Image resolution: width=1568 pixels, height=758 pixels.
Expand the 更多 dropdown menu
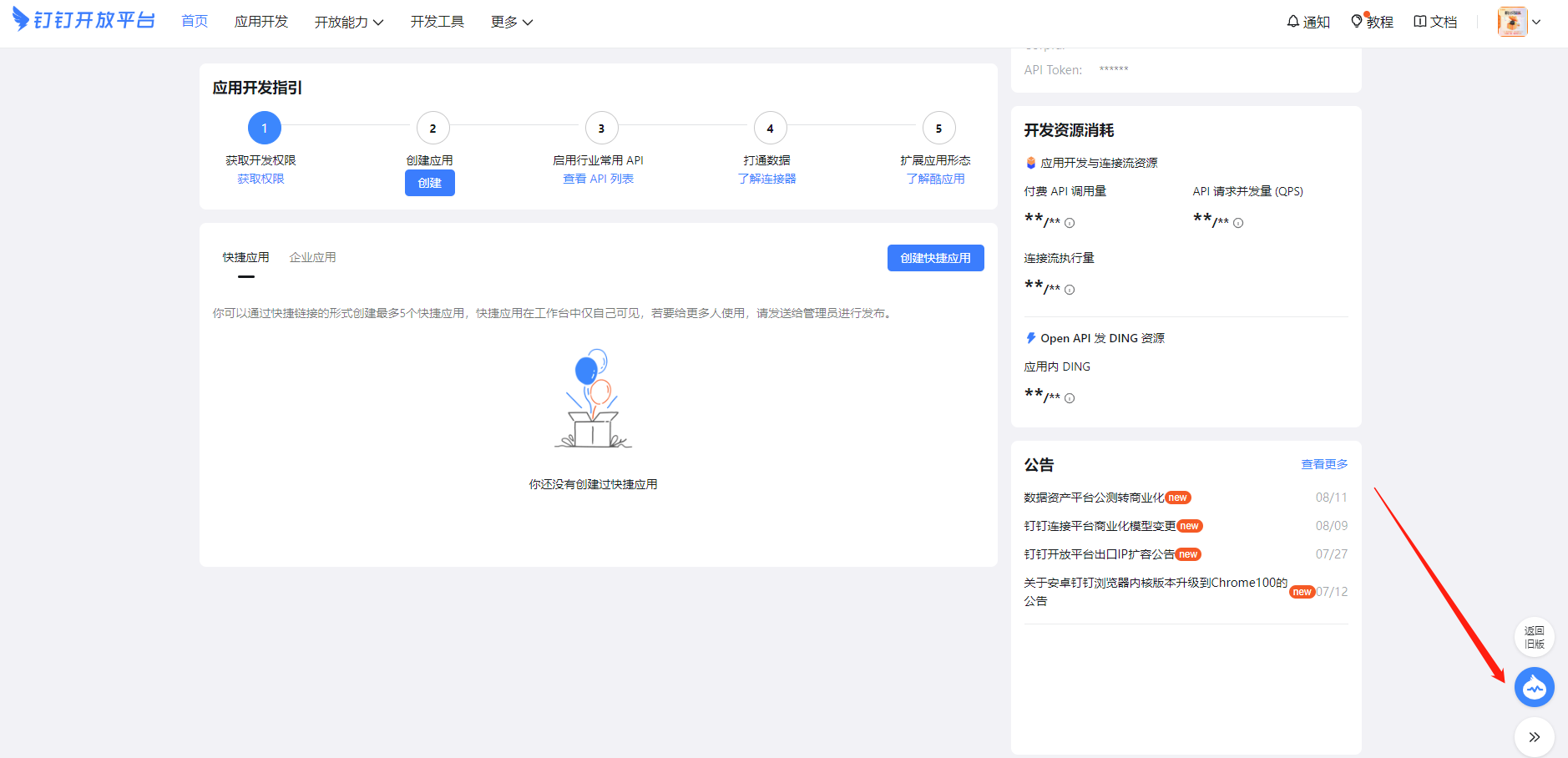(512, 23)
